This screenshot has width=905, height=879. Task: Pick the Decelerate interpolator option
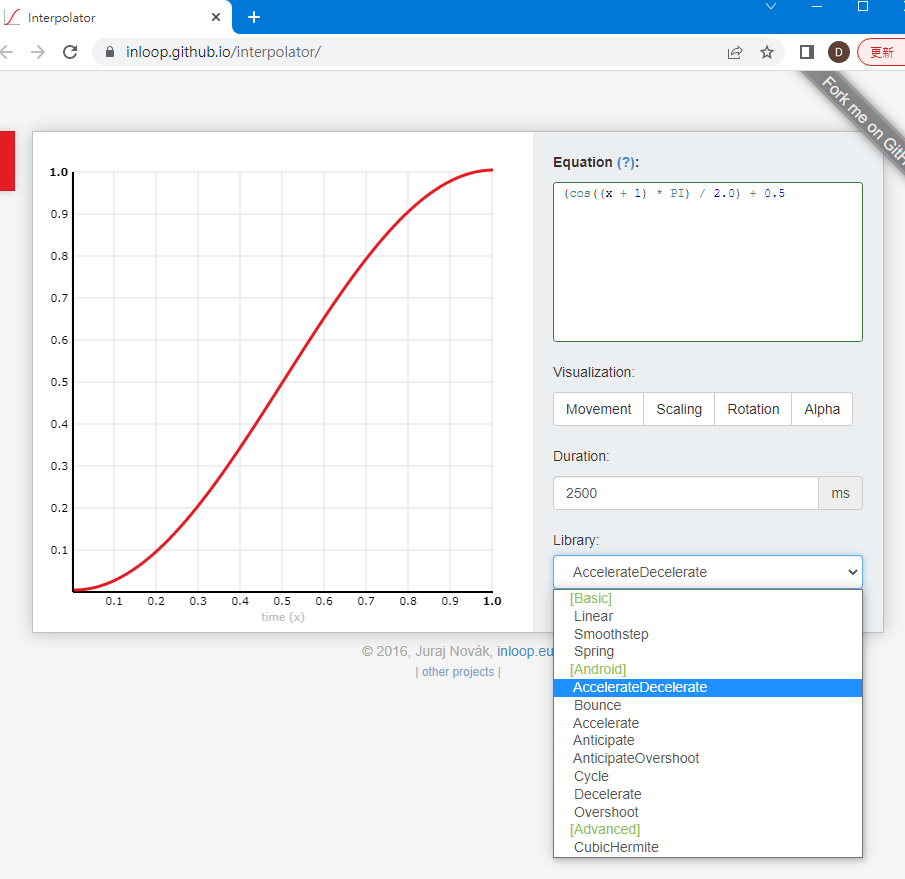pos(708,794)
